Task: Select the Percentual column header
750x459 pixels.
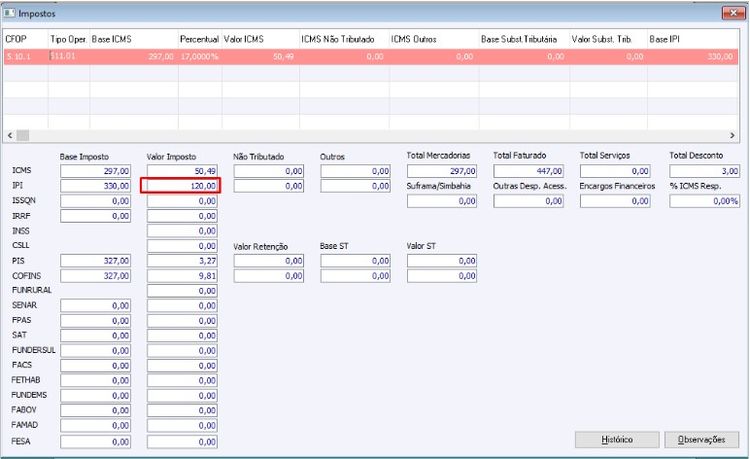Action: (x=200, y=39)
